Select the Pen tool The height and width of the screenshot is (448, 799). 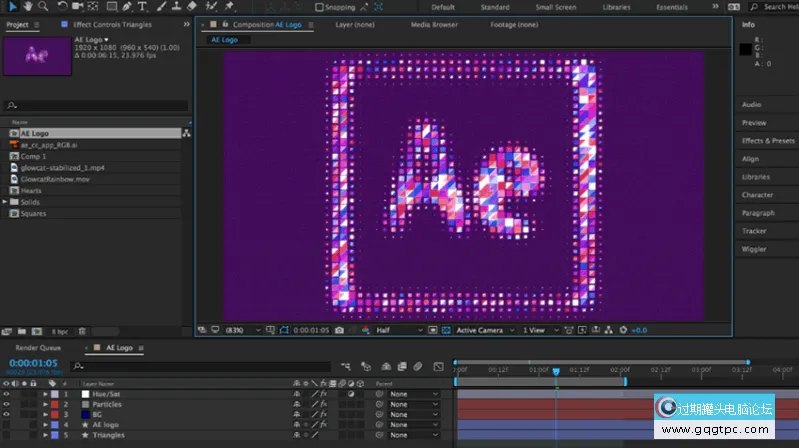tap(126, 6)
